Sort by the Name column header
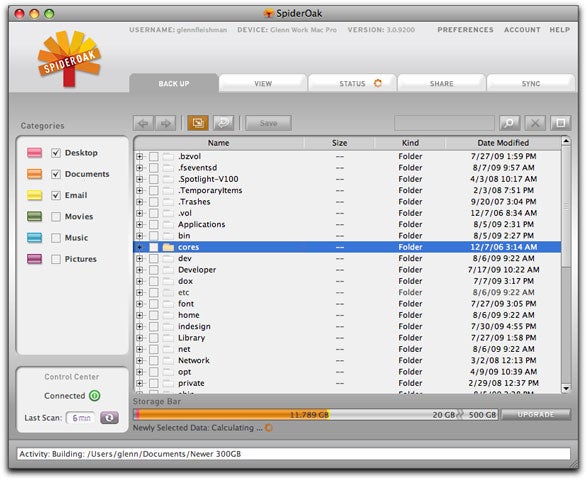This screenshot has width=586, height=479. 219,143
